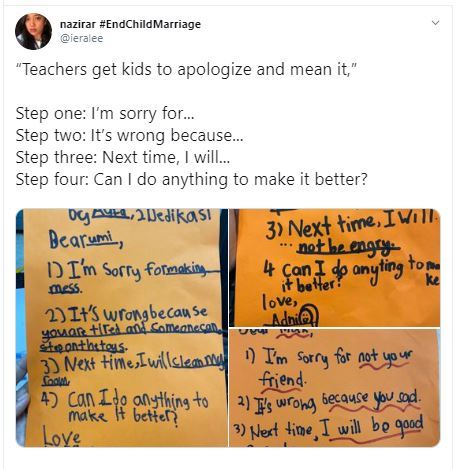Enlarge the left 'Dear umi' letter photo
Image resolution: width=458 pixels, height=469 pixels.
click(x=122, y=328)
